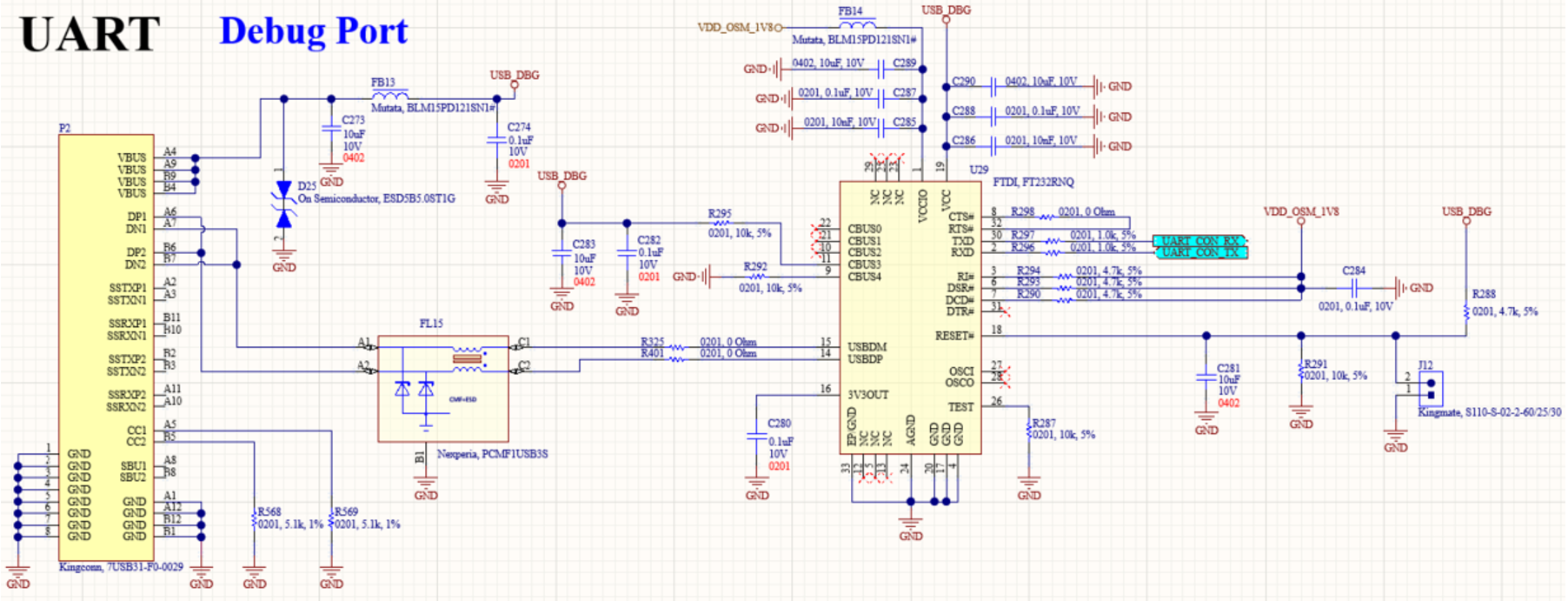Click the P2 USB connector body
Viewport: 1568px width, 601px height.
pos(106,347)
